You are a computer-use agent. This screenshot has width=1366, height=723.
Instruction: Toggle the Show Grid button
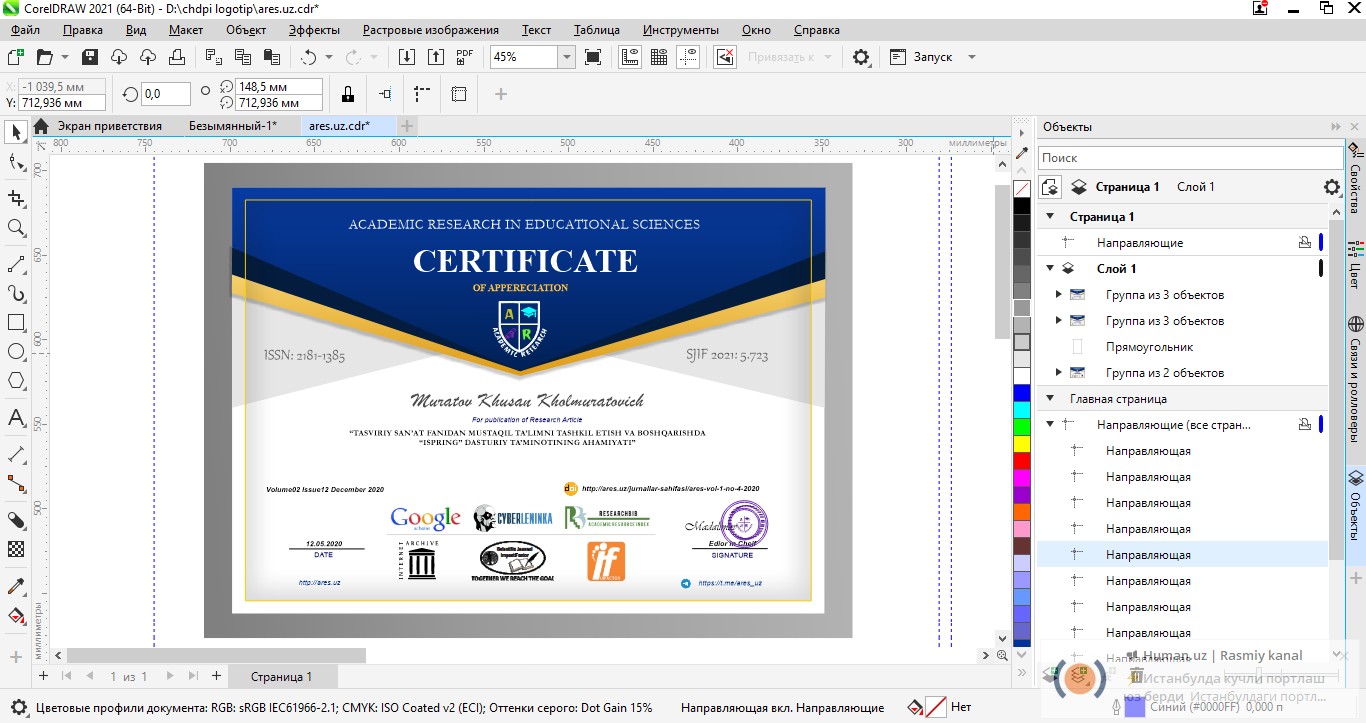pos(659,57)
